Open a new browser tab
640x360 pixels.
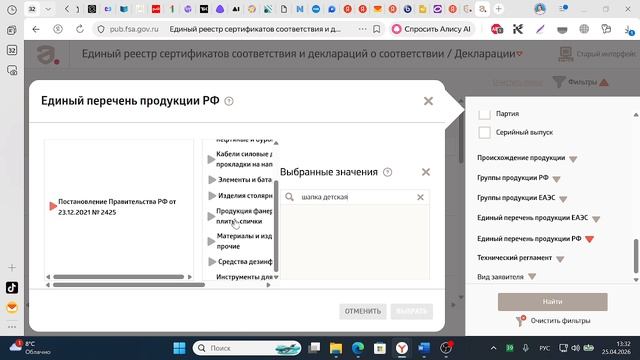click(498, 9)
